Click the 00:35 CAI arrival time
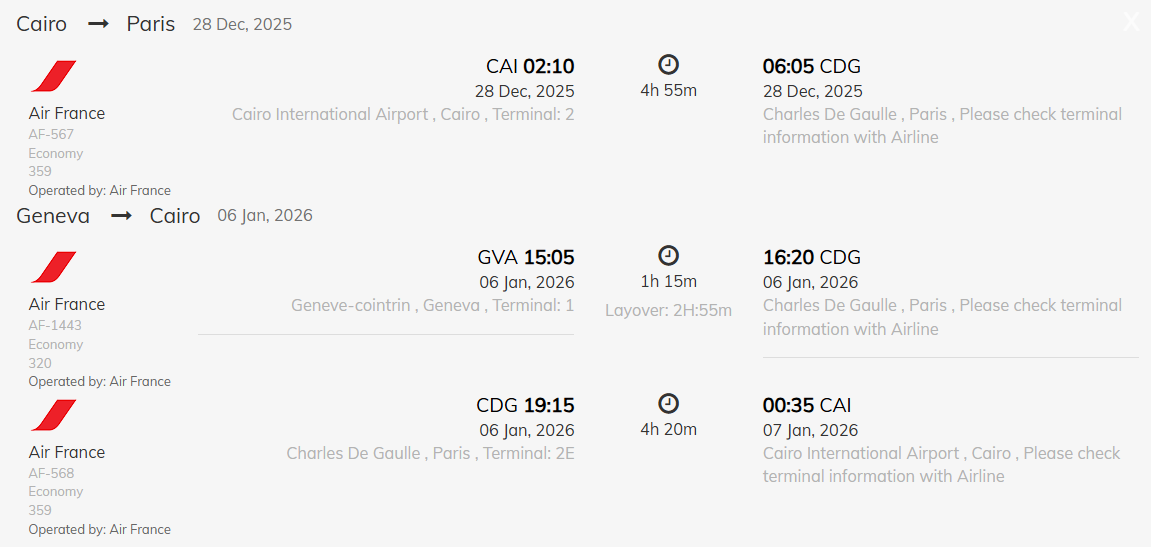This screenshot has height=547, width=1151. pos(807,406)
